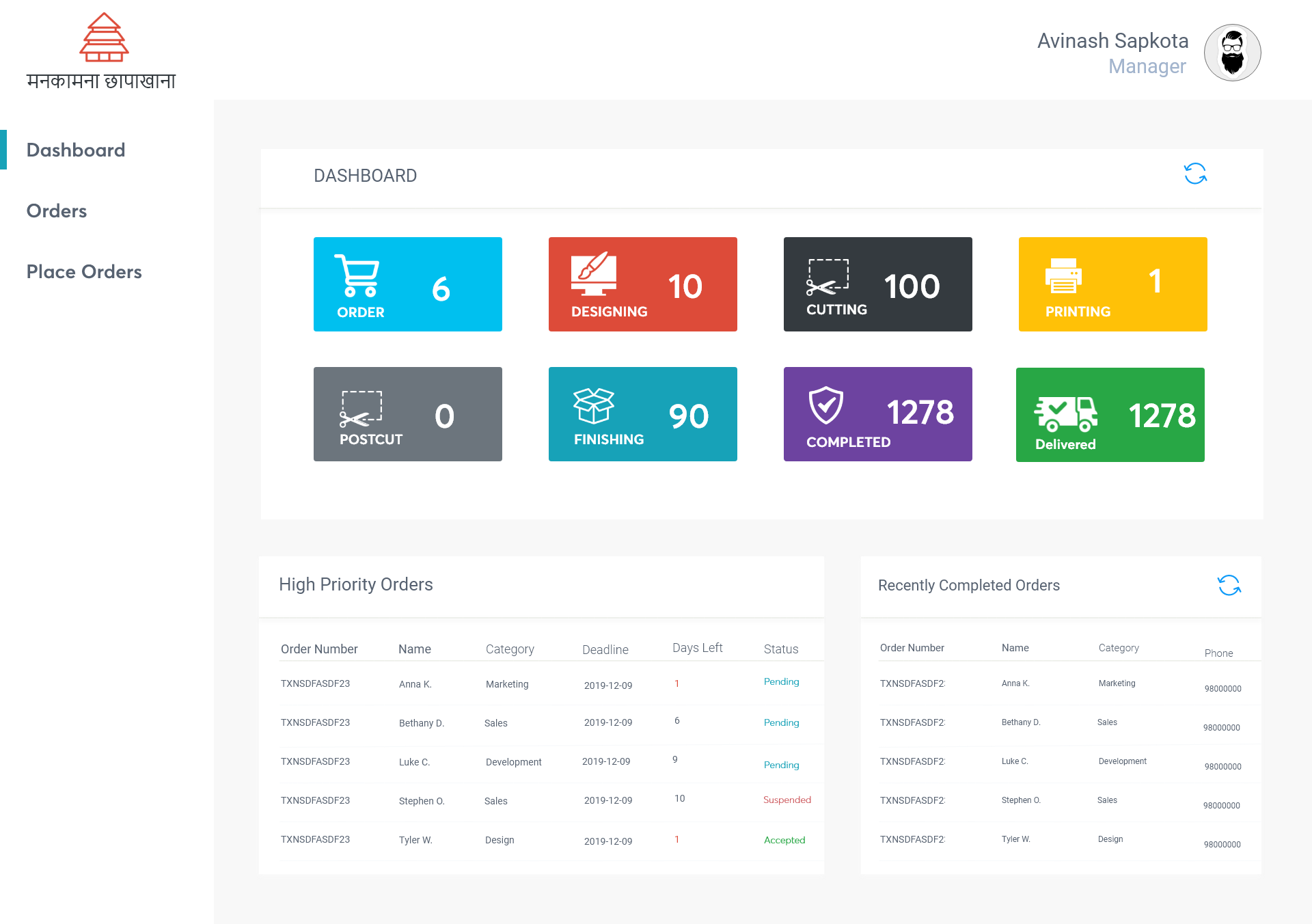
Task: Refresh the Dashboard panel
Action: (1195, 174)
